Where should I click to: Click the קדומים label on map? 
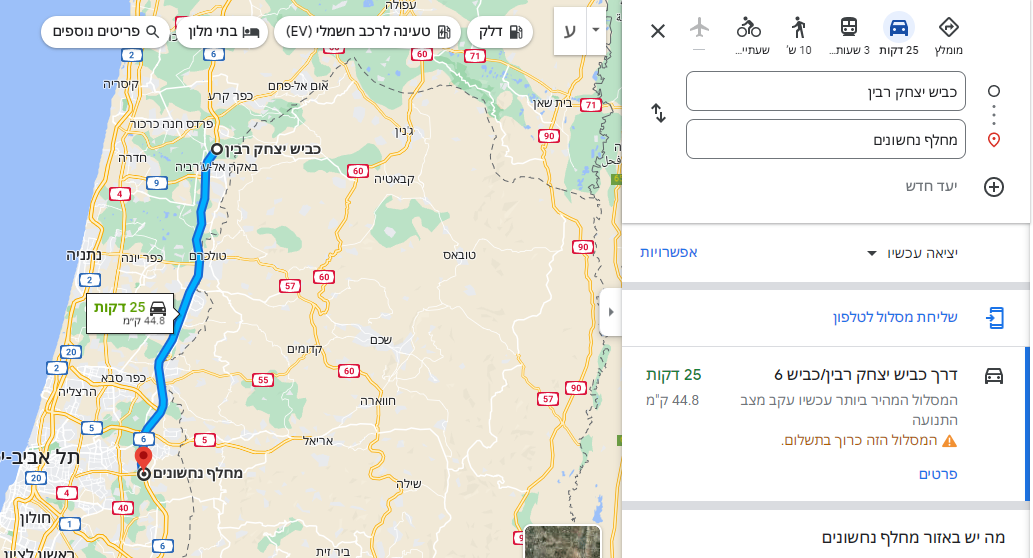(304, 350)
